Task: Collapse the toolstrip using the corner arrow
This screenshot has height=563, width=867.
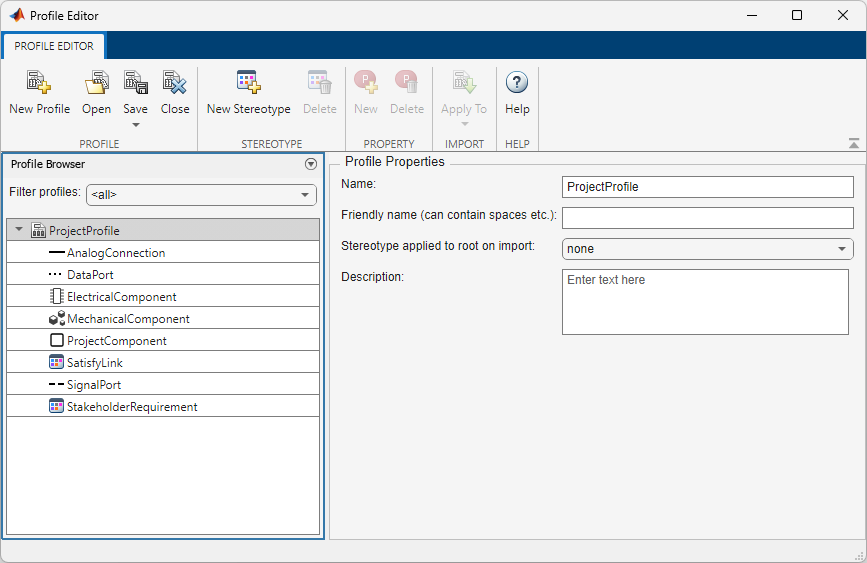Action: point(853,144)
